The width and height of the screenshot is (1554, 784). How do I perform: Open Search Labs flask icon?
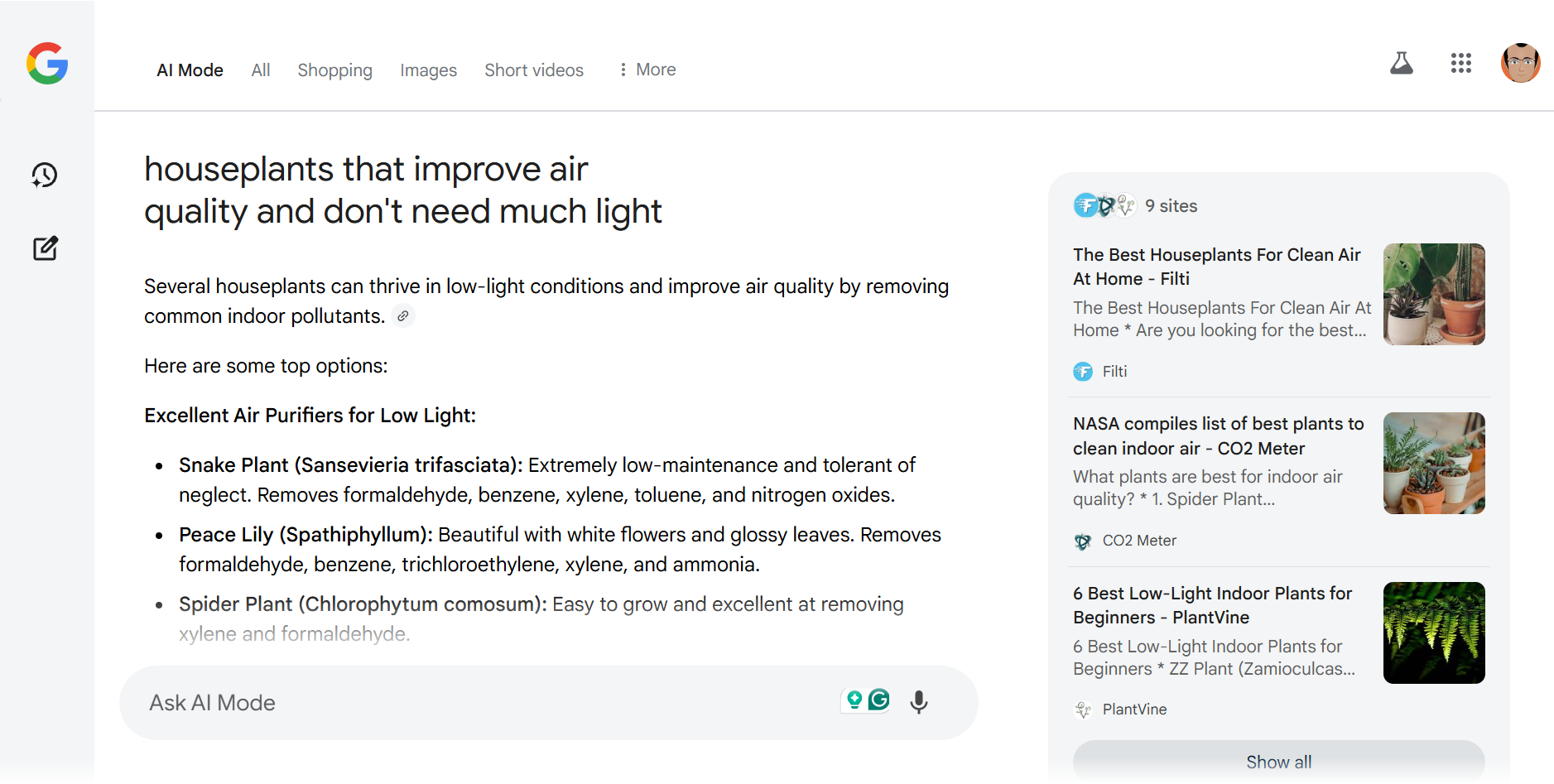click(1401, 64)
